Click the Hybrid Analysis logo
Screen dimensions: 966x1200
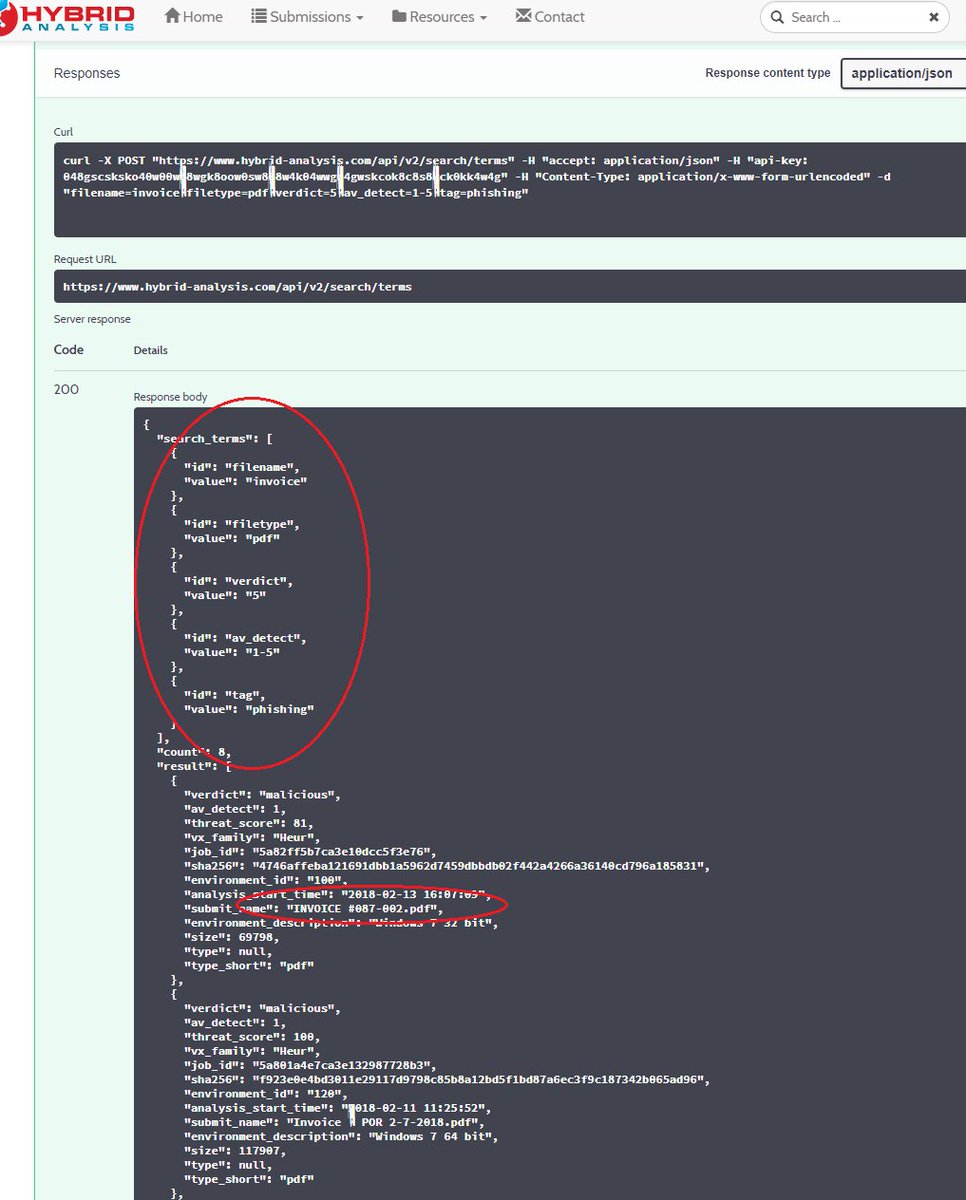[x=68, y=17]
